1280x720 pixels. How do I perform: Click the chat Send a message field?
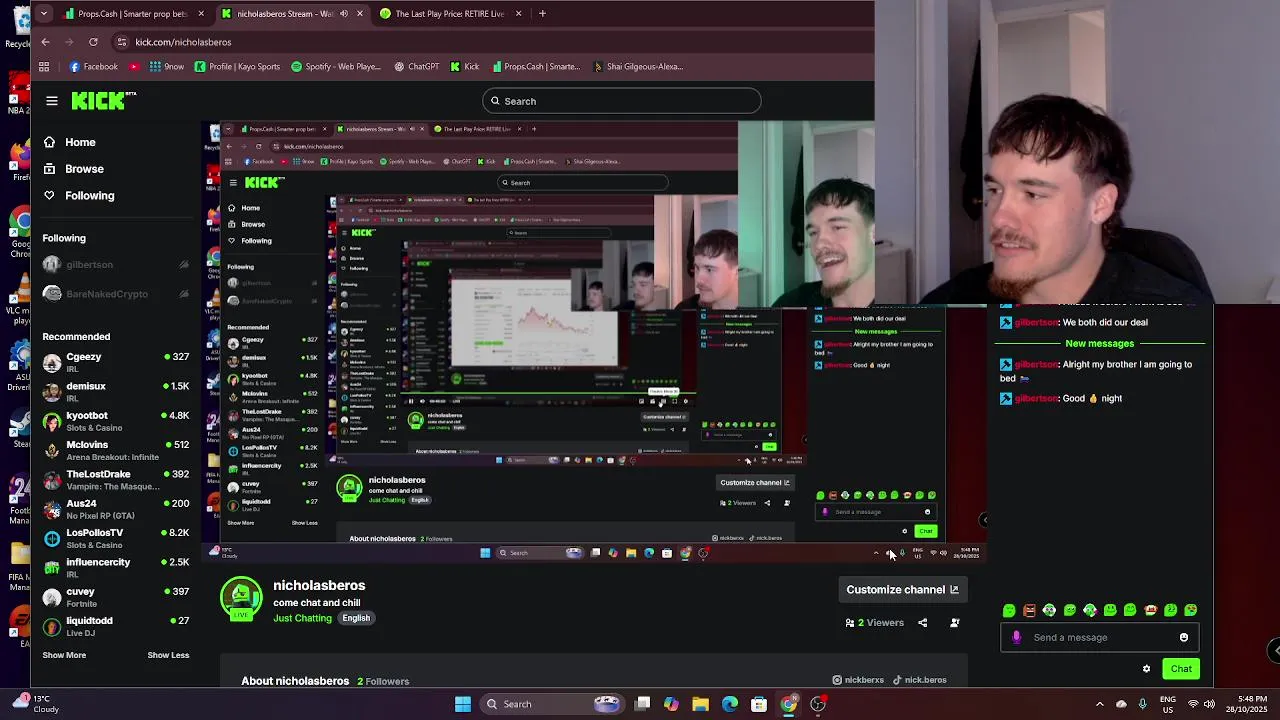pos(1100,637)
